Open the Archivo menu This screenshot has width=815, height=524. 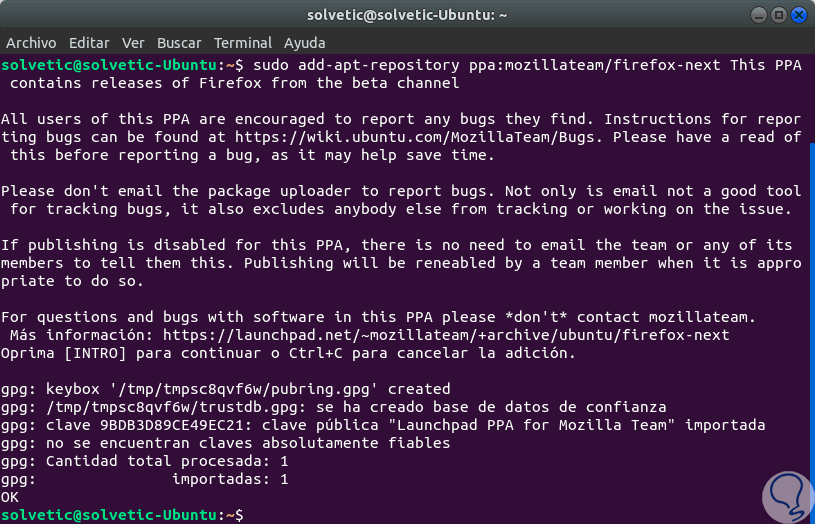point(31,43)
